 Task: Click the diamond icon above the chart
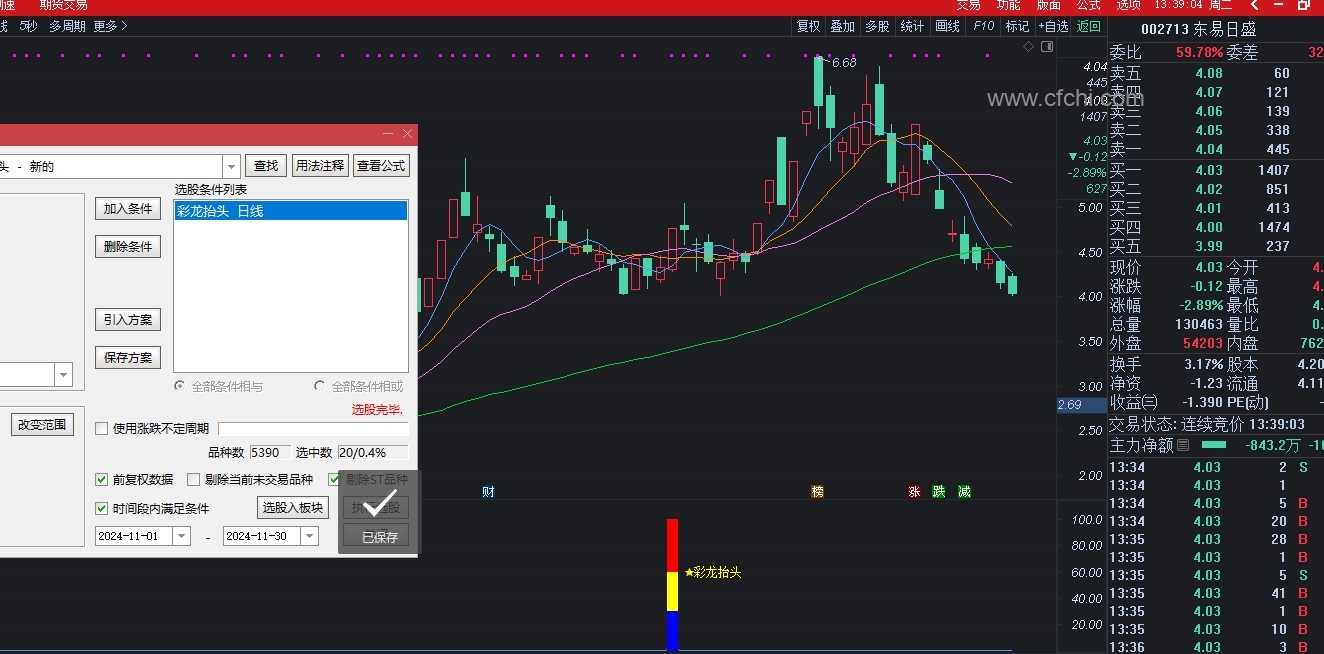click(1028, 46)
